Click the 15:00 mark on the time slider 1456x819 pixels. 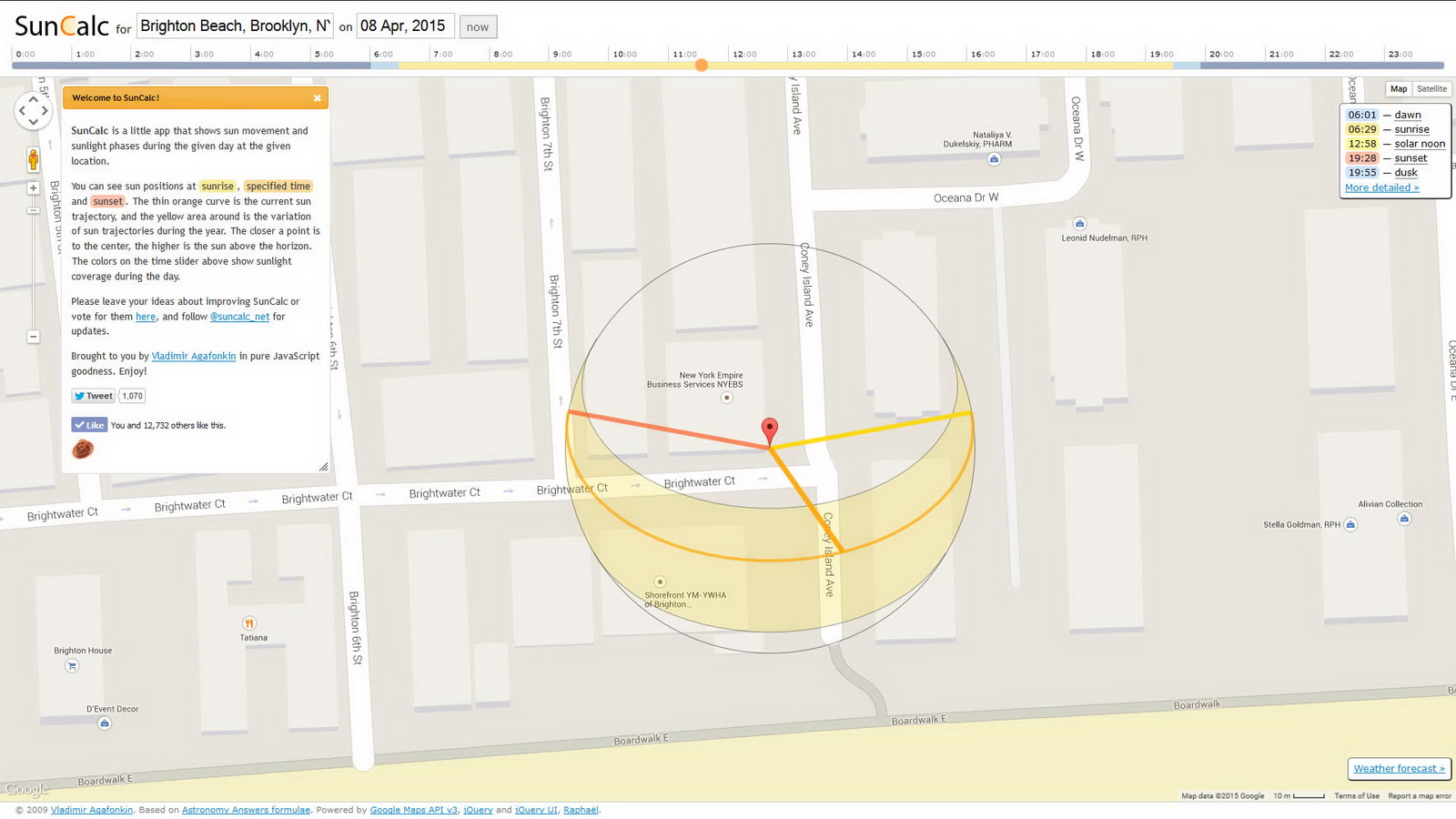[x=924, y=55]
